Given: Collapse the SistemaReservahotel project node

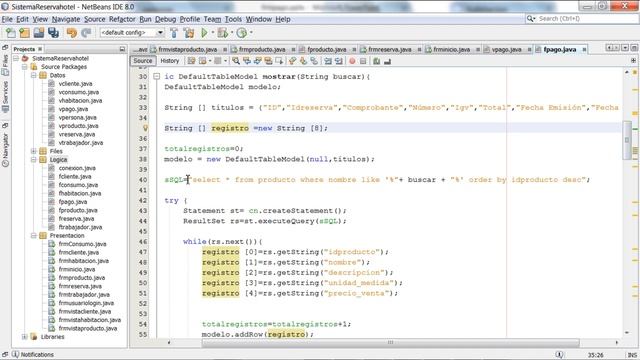Looking at the screenshot, I should pos(16,58).
